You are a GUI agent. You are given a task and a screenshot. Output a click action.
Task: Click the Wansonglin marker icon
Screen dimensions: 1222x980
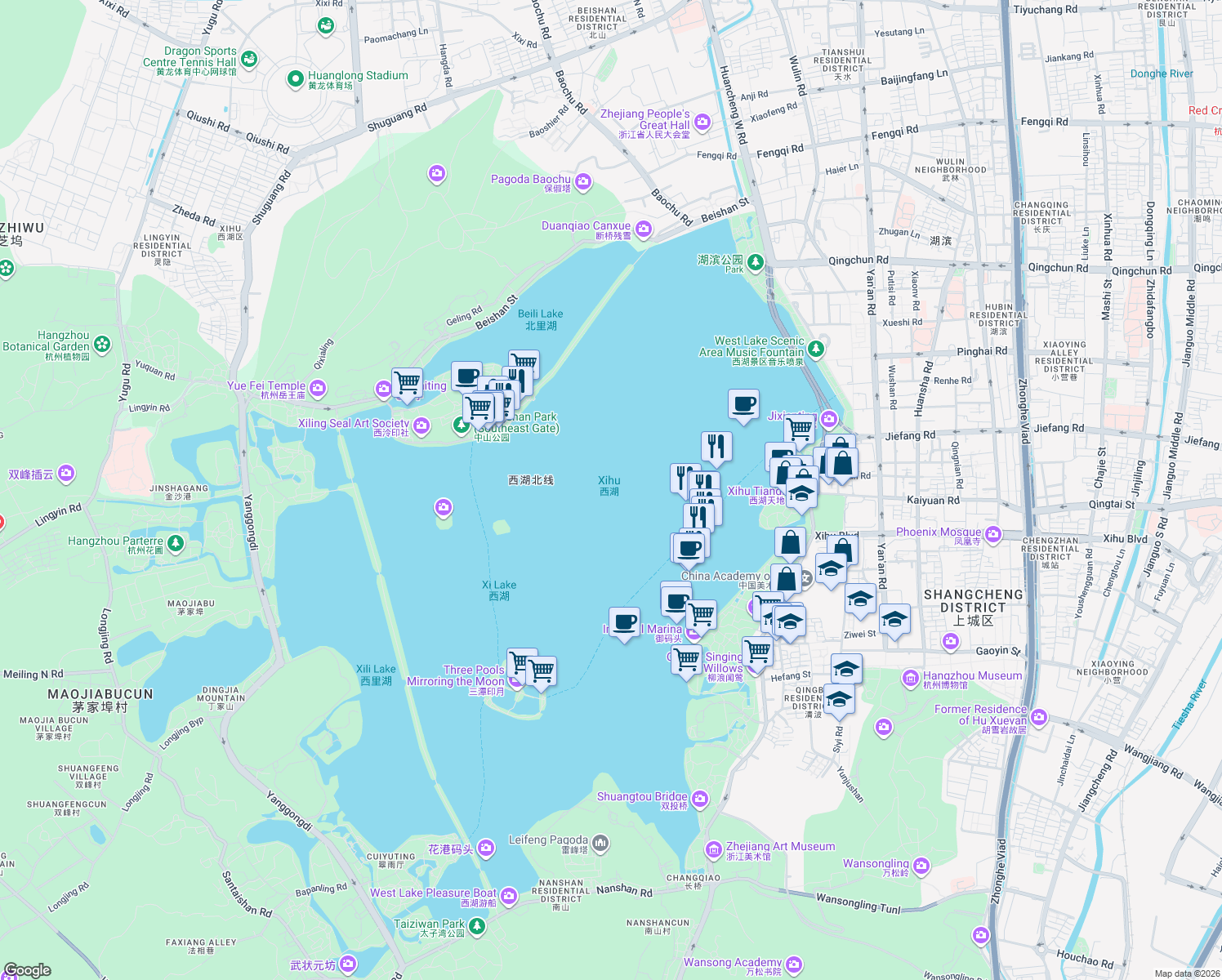point(921,866)
